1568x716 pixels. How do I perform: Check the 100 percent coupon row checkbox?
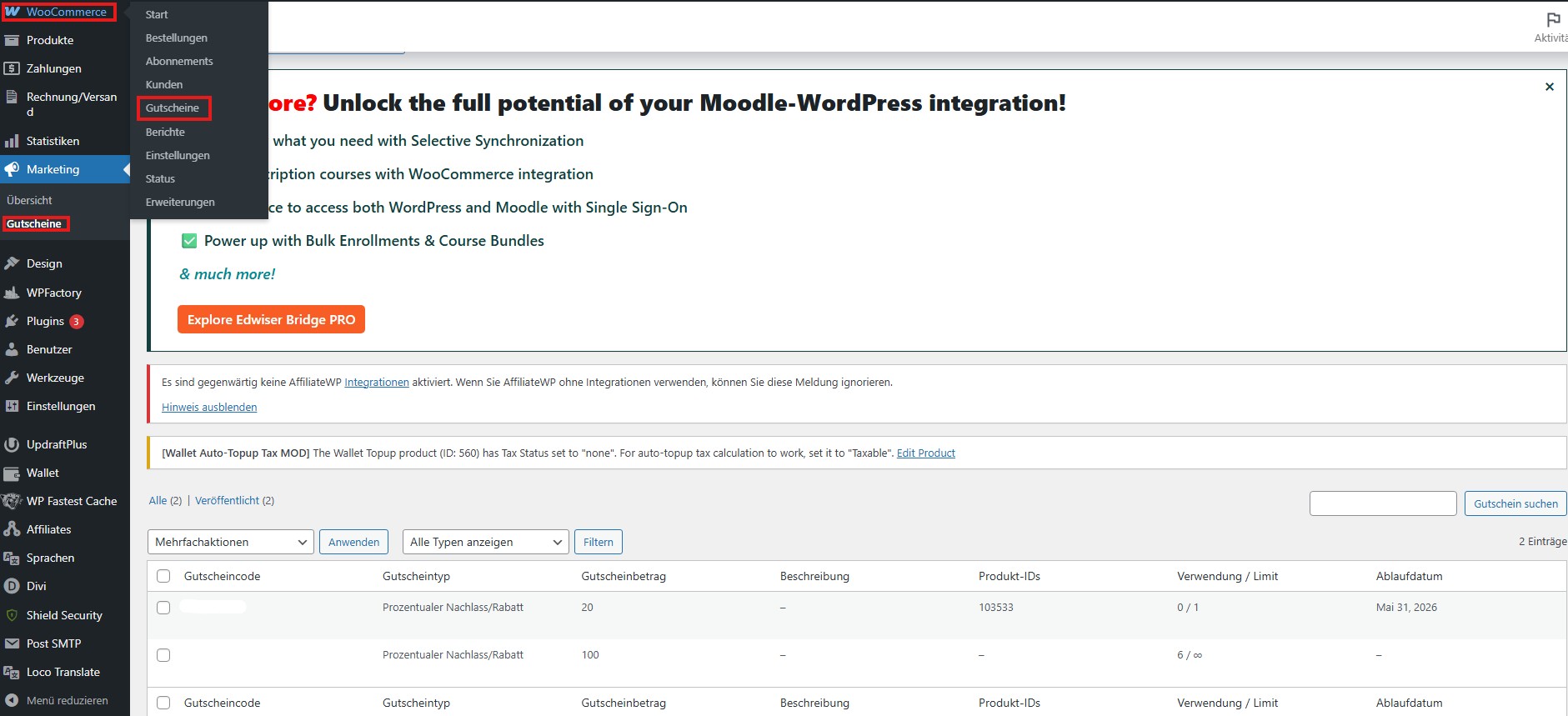[x=163, y=655]
